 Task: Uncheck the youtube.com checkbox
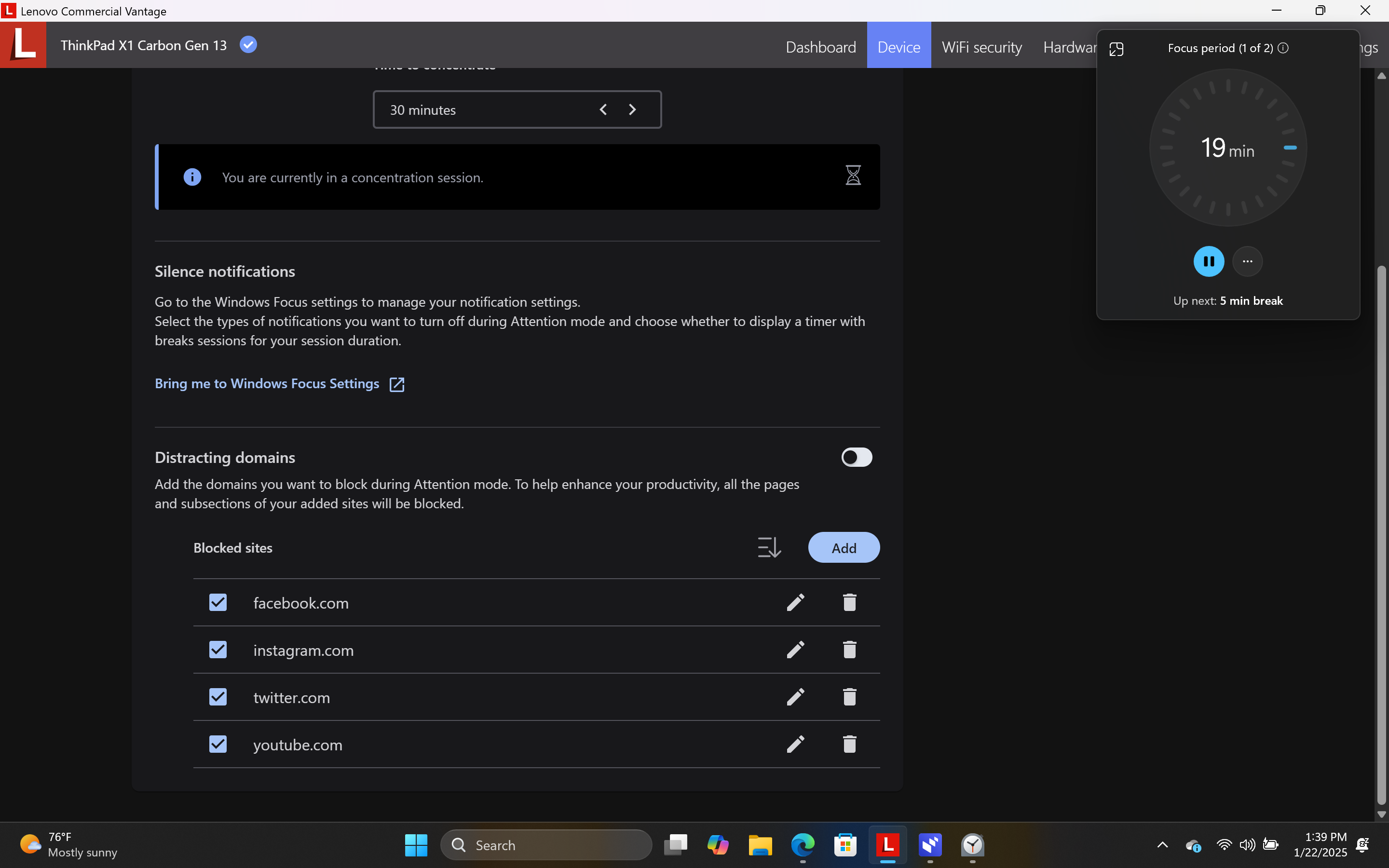click(x=218, y=744)
